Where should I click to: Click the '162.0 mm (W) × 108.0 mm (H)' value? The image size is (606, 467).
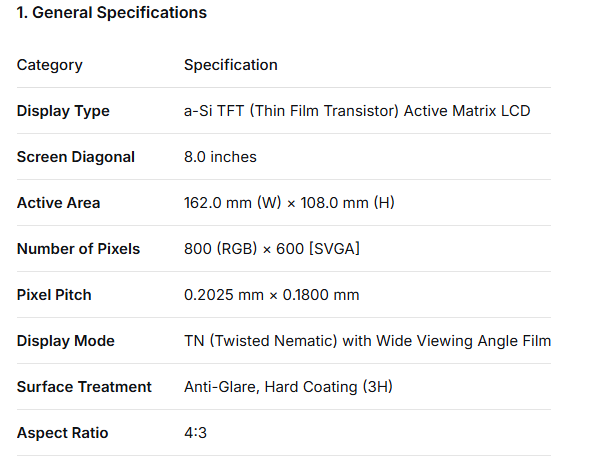tap(289, 203)
